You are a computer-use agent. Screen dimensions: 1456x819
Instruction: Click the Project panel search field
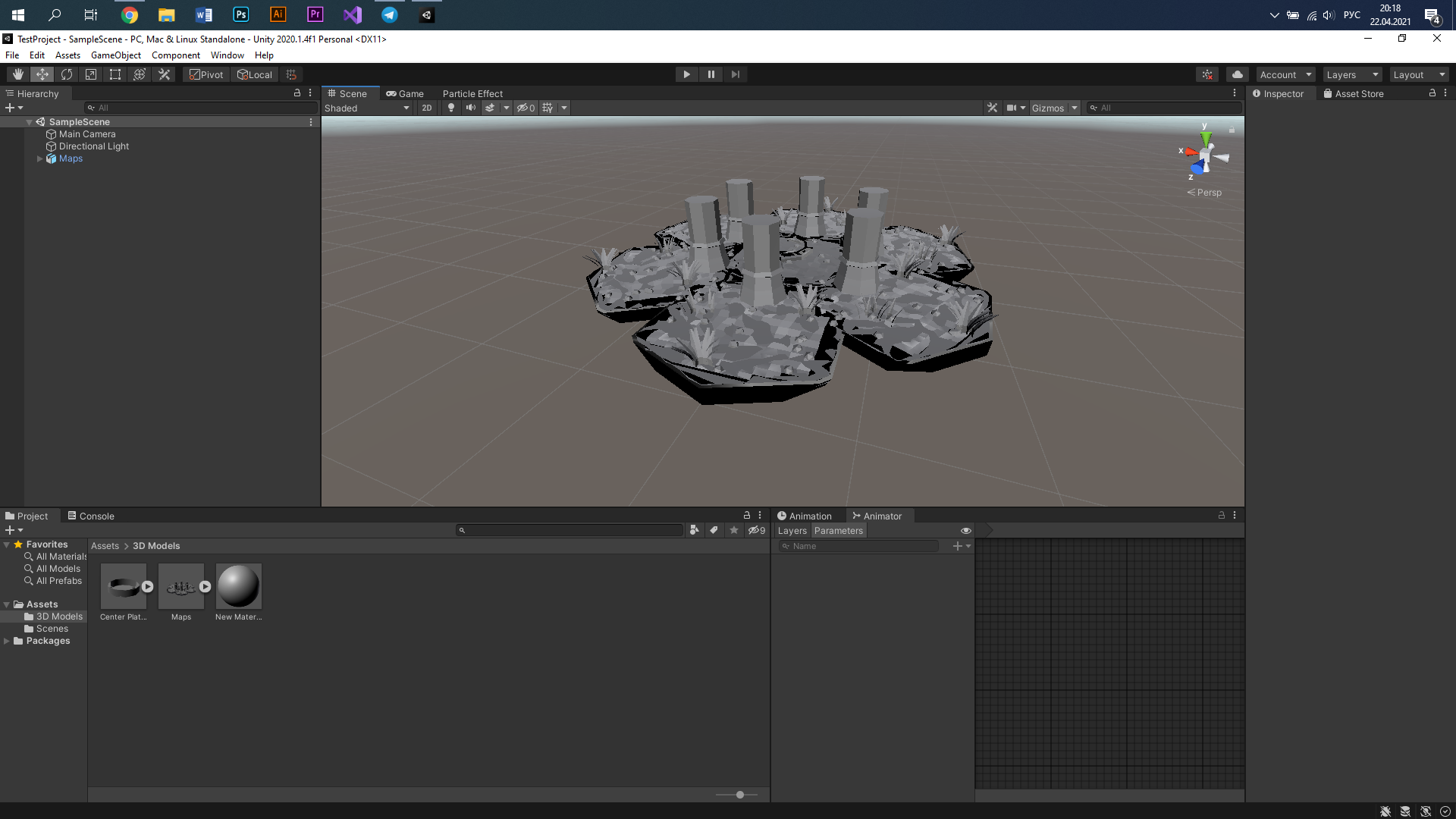570,531
